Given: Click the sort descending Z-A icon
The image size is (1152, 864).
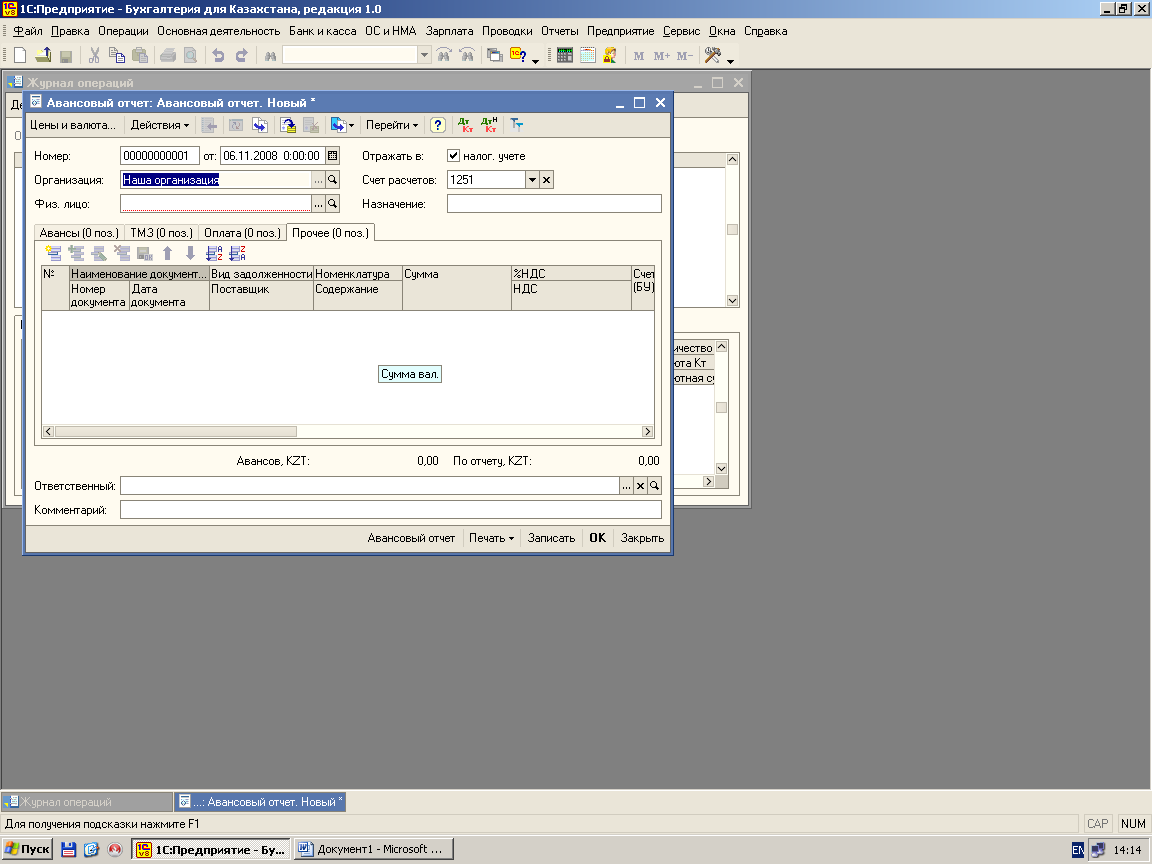Looking at the screenshot, I should point(237,253).
